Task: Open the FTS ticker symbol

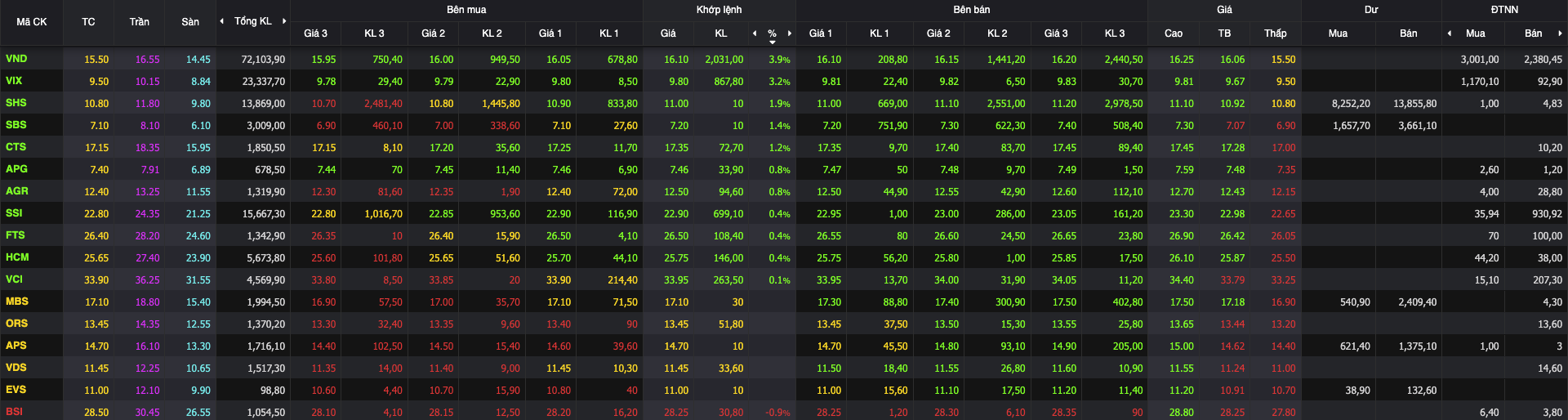Action: coord(15,235)
